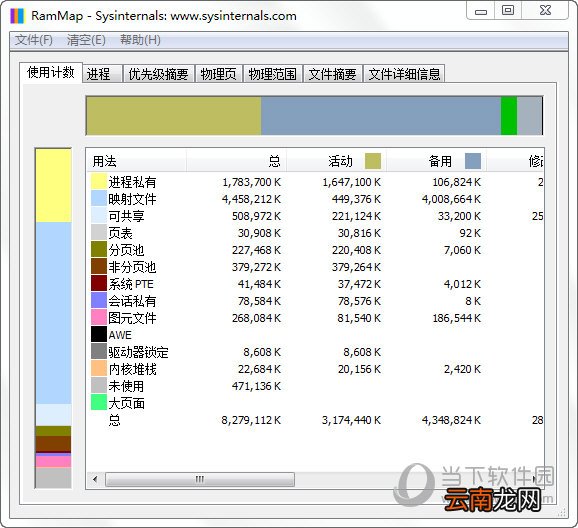Click the 总 column header
The height and width of the screenshot is (528, 578).
(236, 161)
